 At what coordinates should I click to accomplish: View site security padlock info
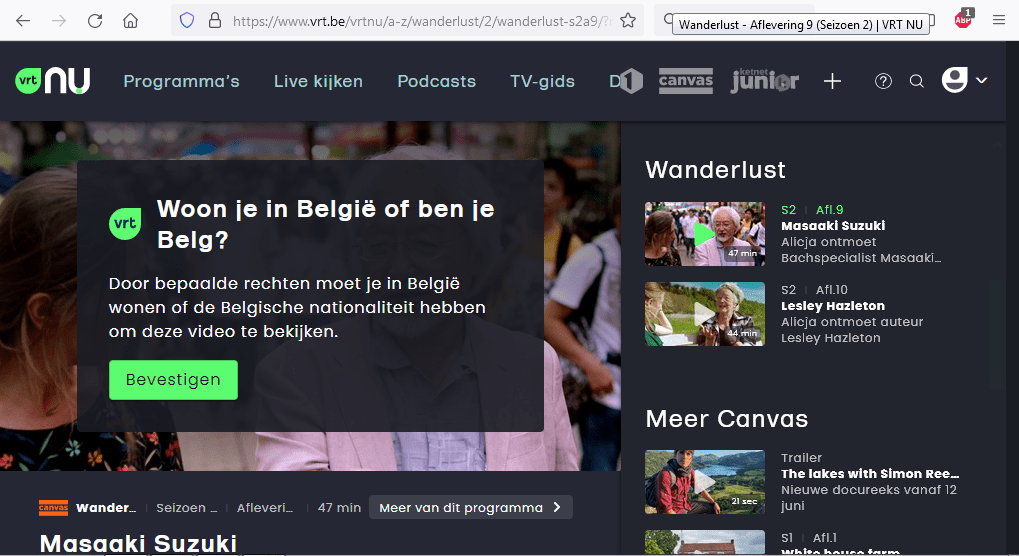215,21
